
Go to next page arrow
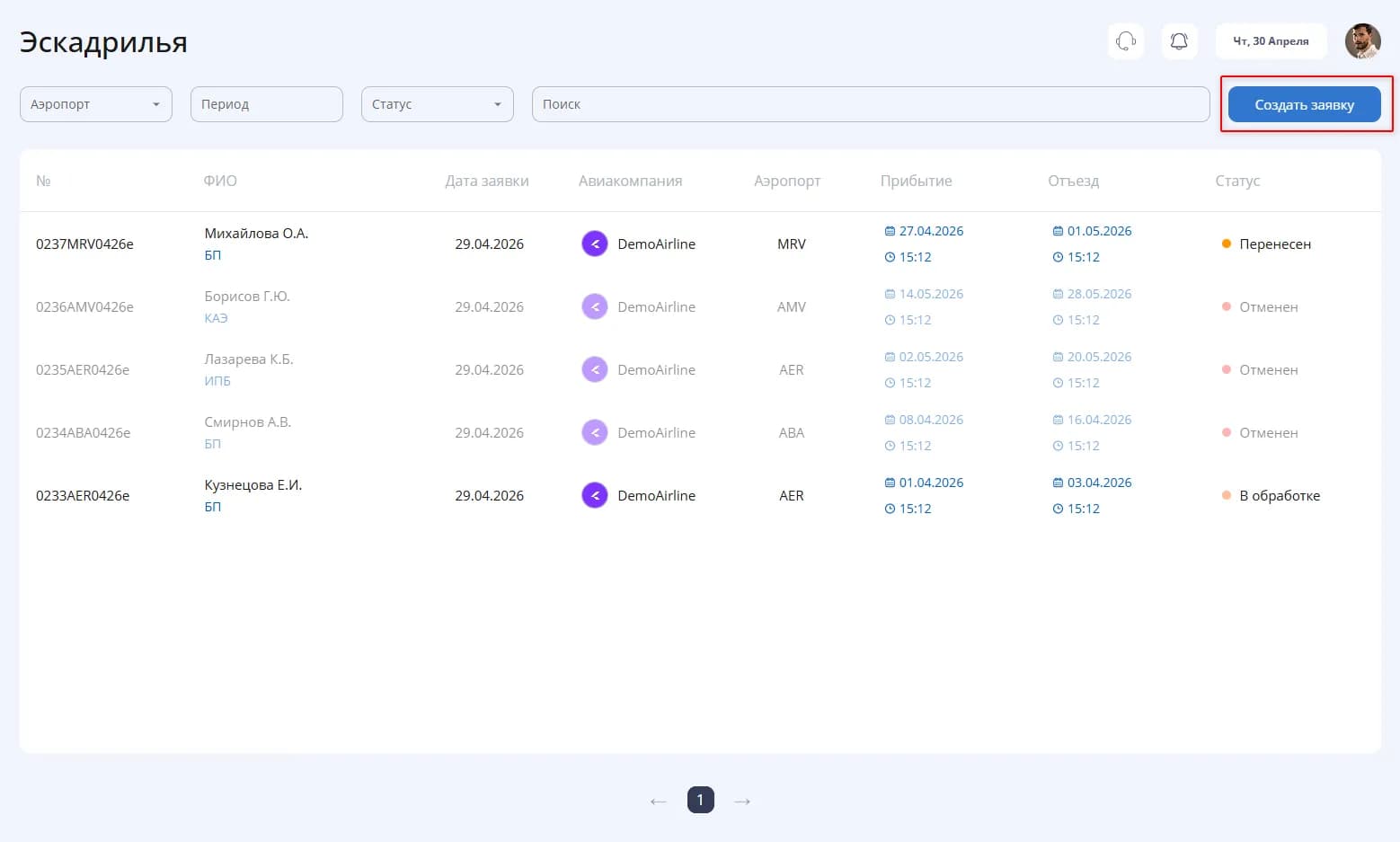pos(742,801)
